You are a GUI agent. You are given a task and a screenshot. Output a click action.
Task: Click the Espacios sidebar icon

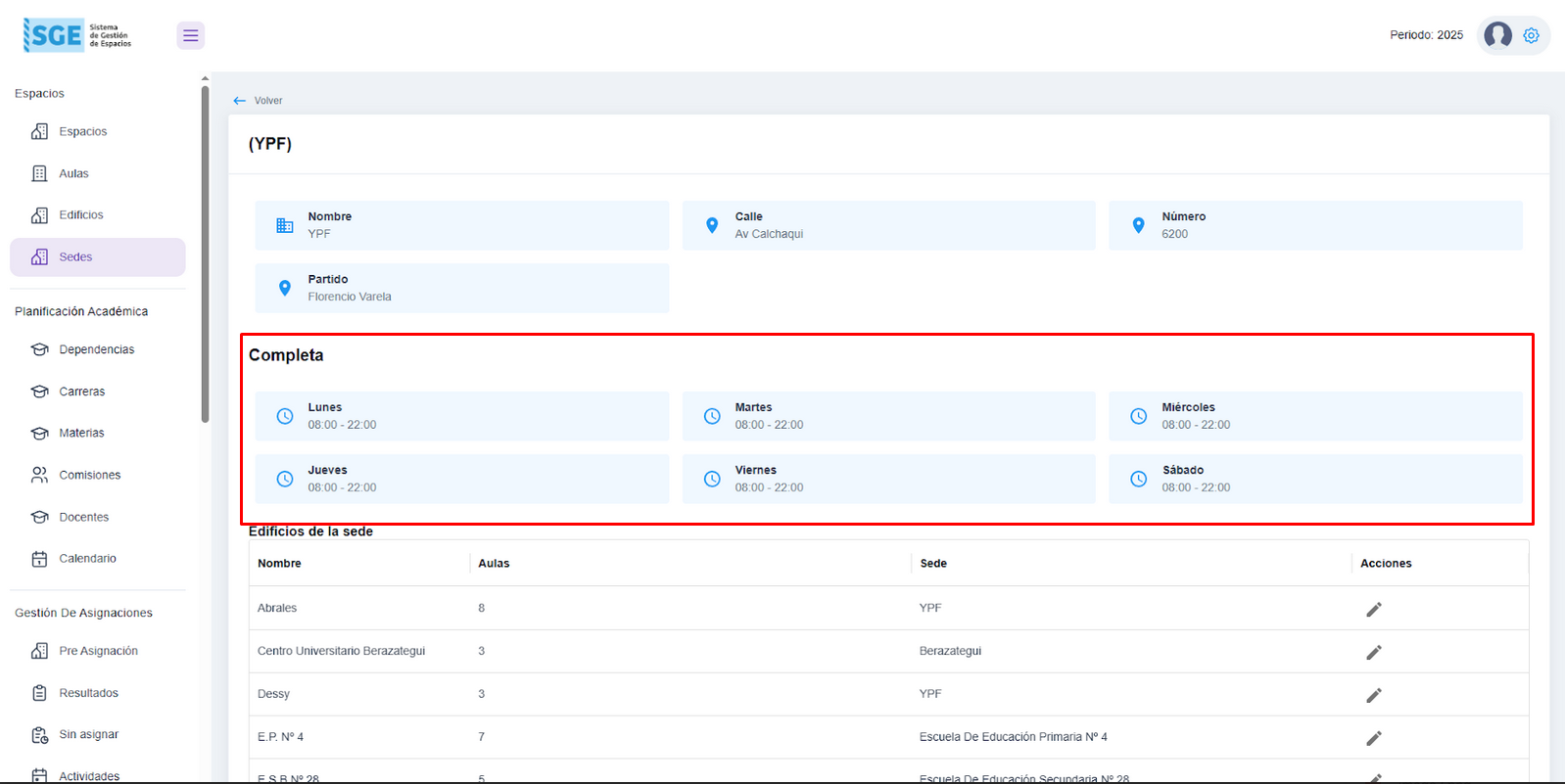(x=39, y=131)
